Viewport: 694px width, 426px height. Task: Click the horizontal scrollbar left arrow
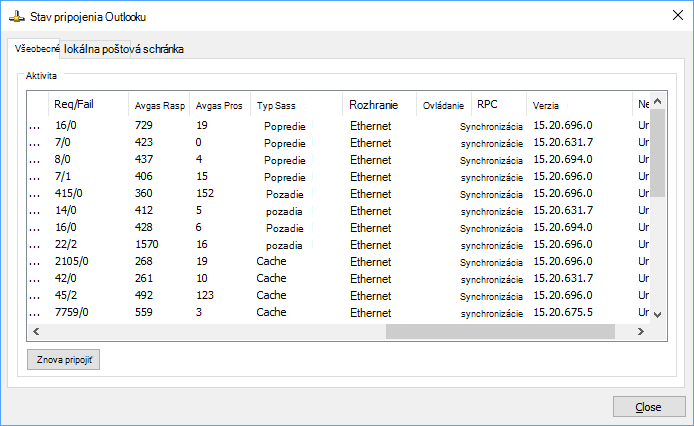(36, 331)
